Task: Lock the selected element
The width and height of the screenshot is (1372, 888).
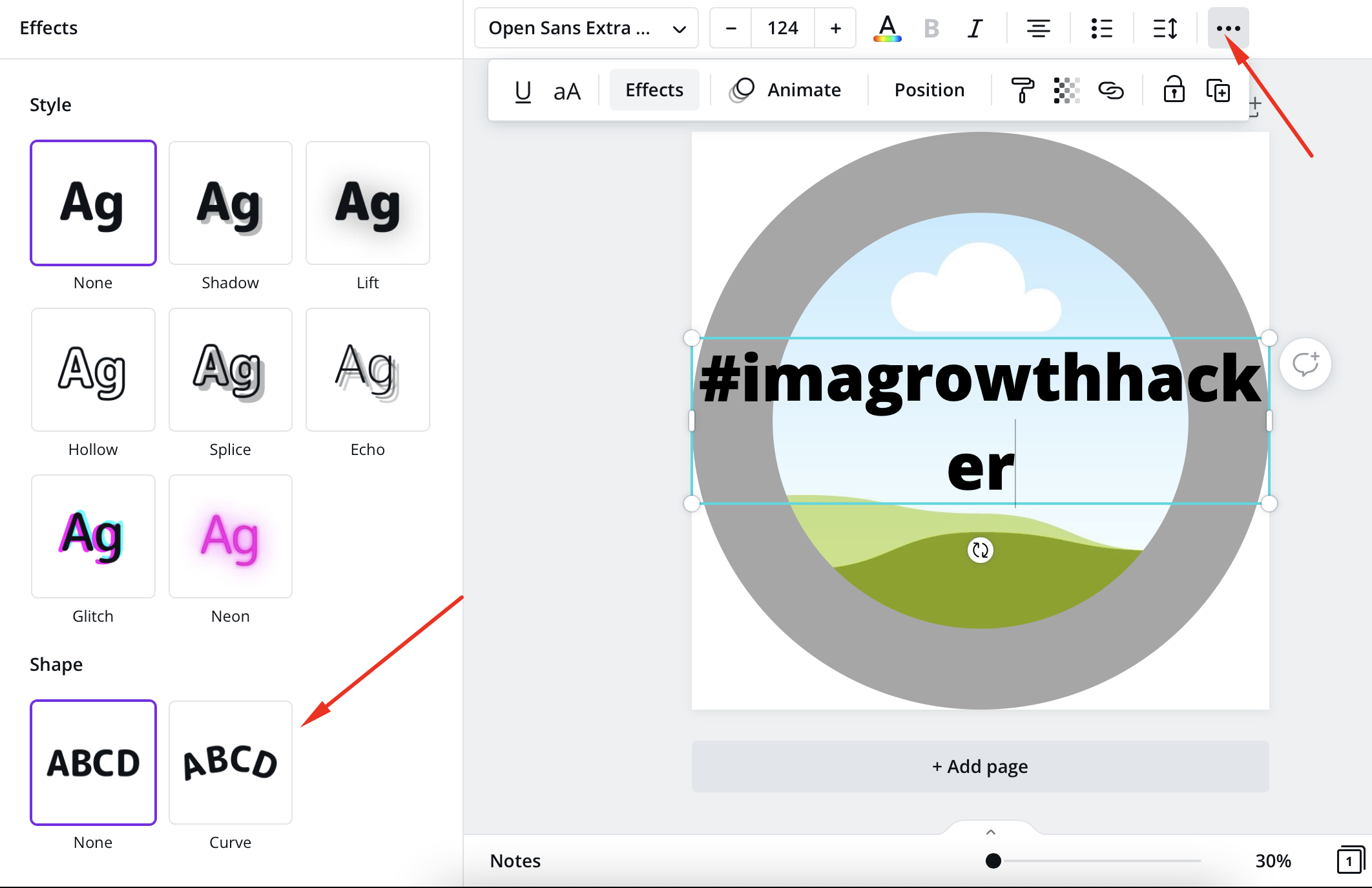Action: point(1174,90)
